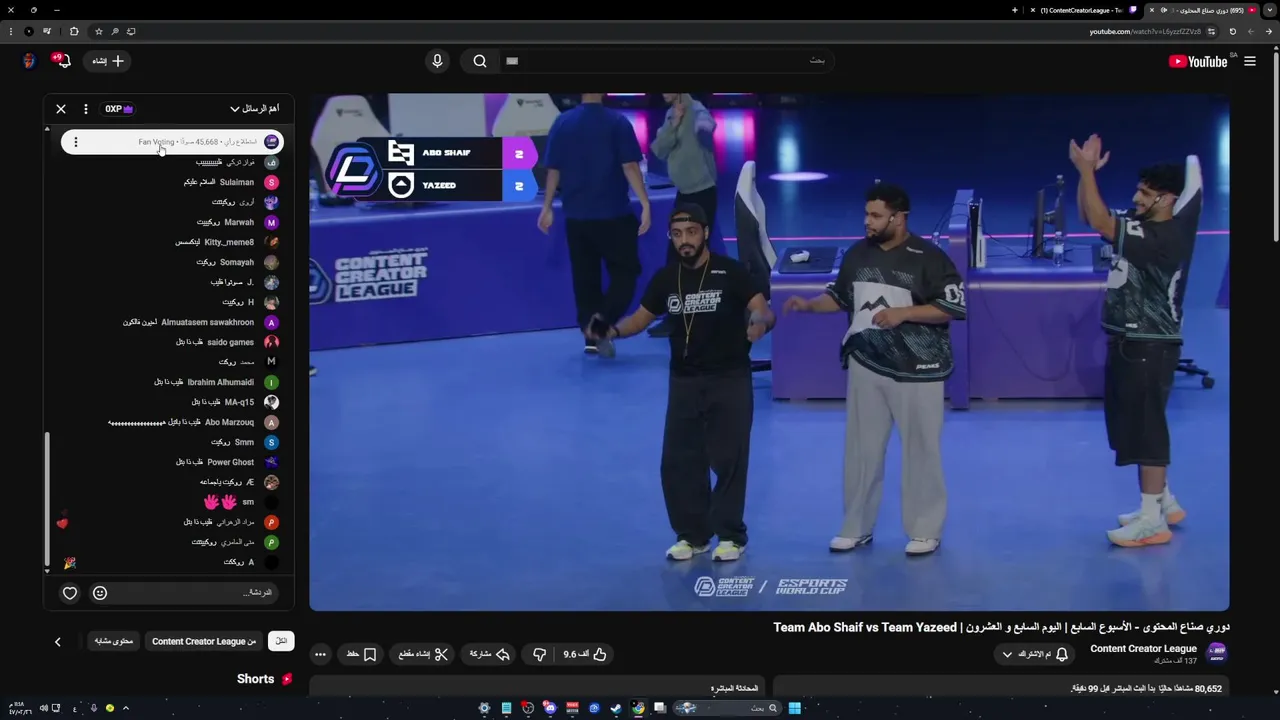Open the YouTube hamburger guide menu
This screenshot has height=720, width=1280.
pyautogui.click(x=1249, y=61)
